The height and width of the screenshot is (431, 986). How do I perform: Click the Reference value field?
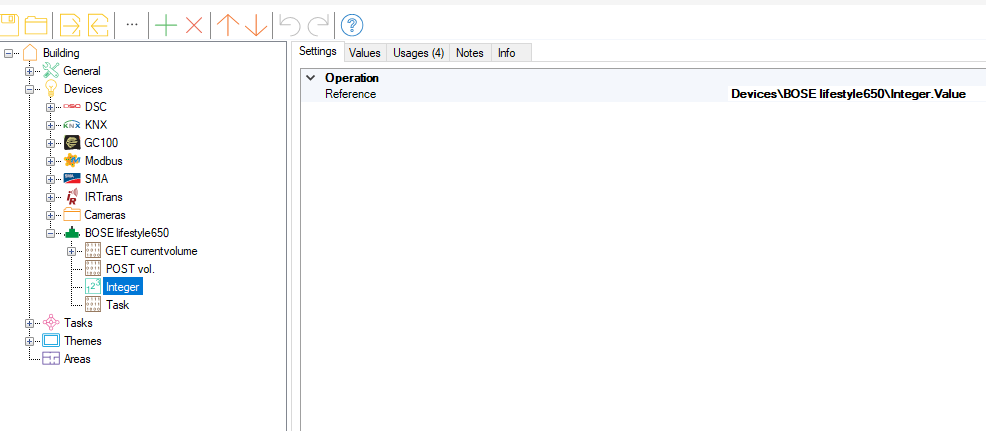(848, 94)
